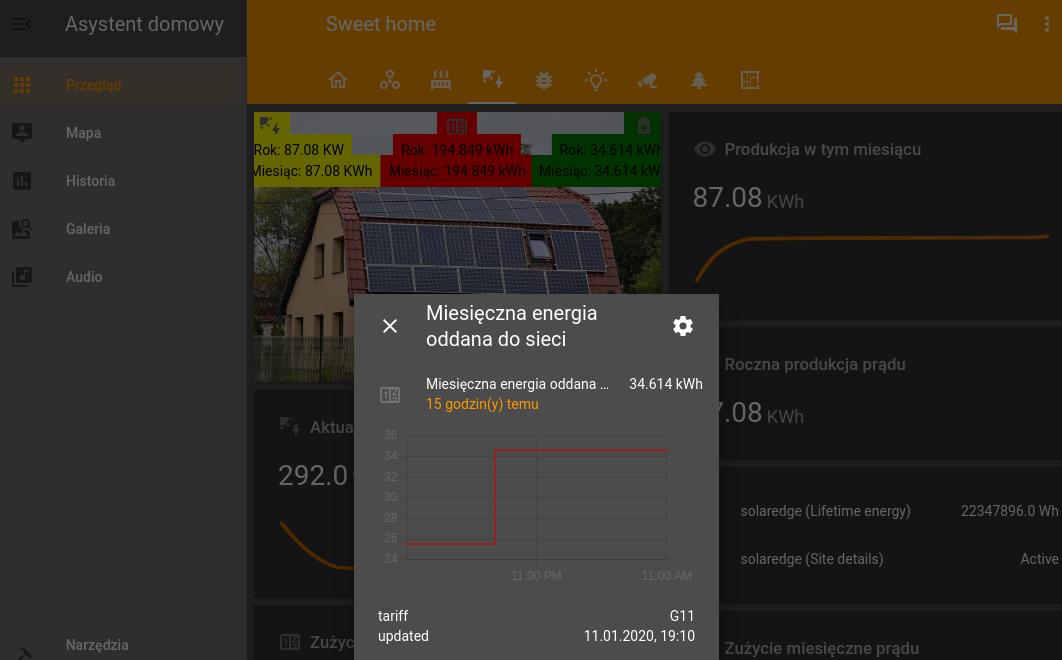Screen dimensions: 1062x660
Task: Open the overflow three-dots menu
Action: [1046, 25]
